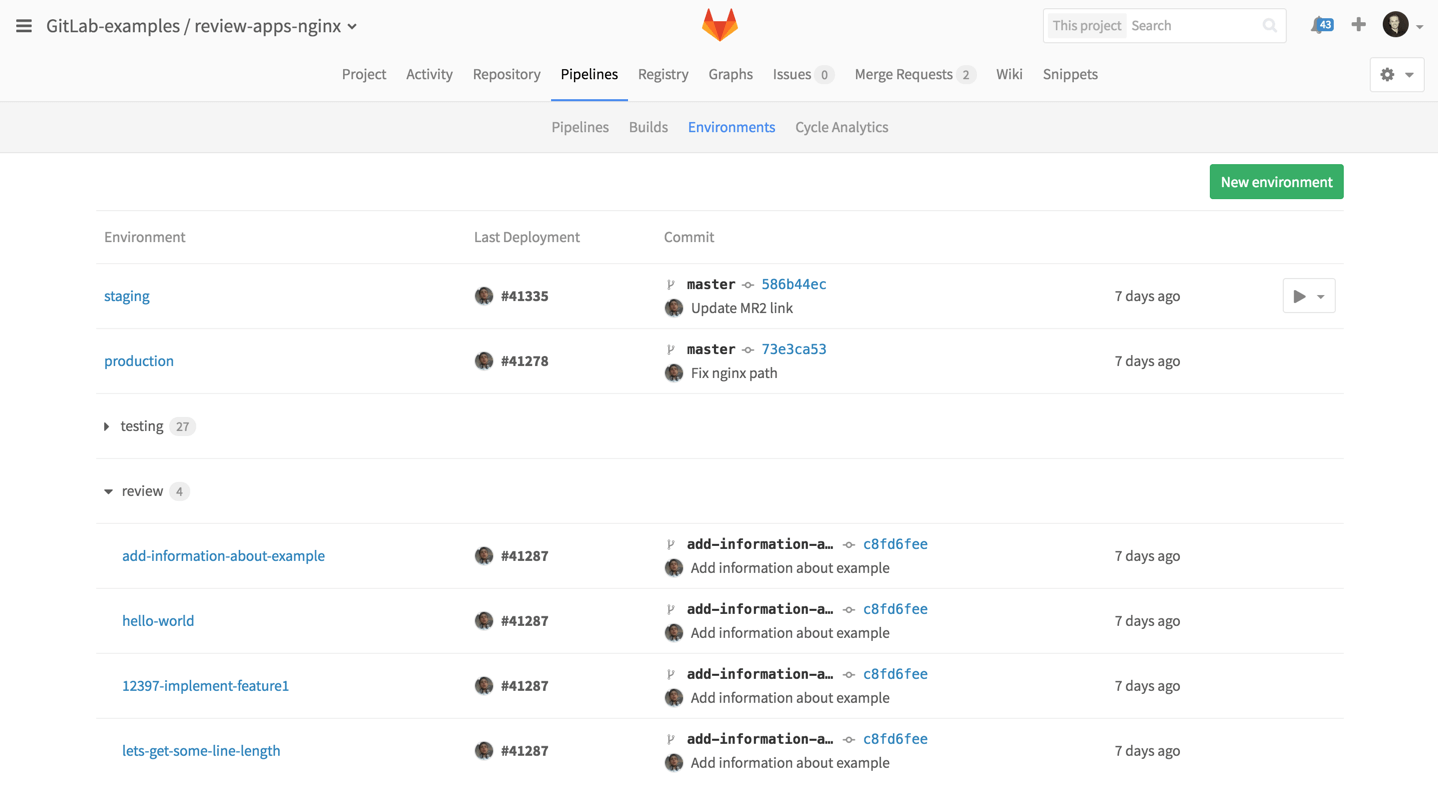This screenshot has height=802, width=1438.
Task: Open the notifications bell with 43 todos
Action: [x=1321, y=25]
